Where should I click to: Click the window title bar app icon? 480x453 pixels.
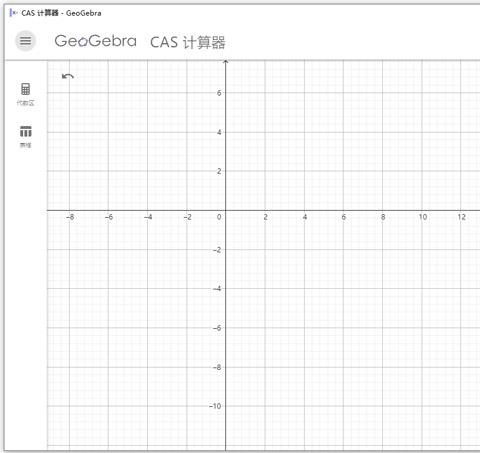pyautogui.click(x=13, y=13)
